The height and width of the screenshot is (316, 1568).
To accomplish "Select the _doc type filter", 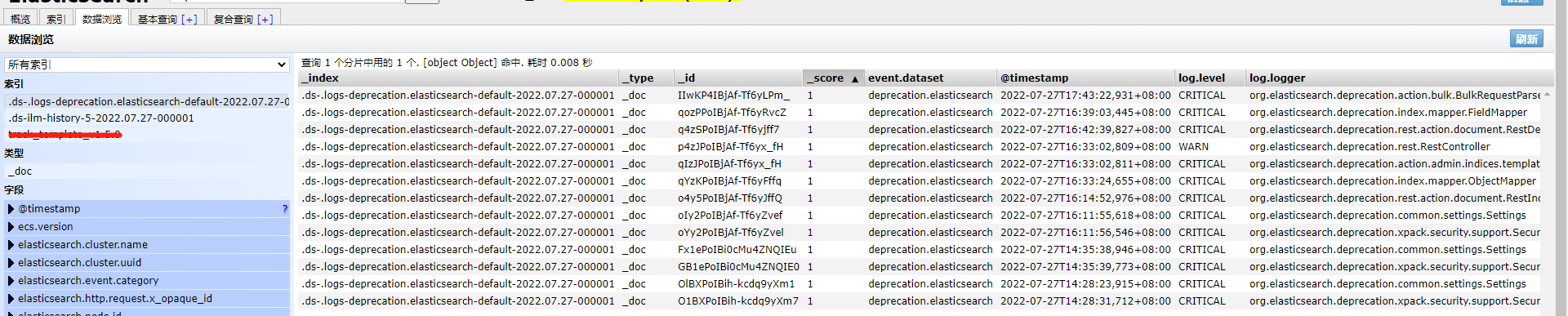I will (x=147, y=171).
